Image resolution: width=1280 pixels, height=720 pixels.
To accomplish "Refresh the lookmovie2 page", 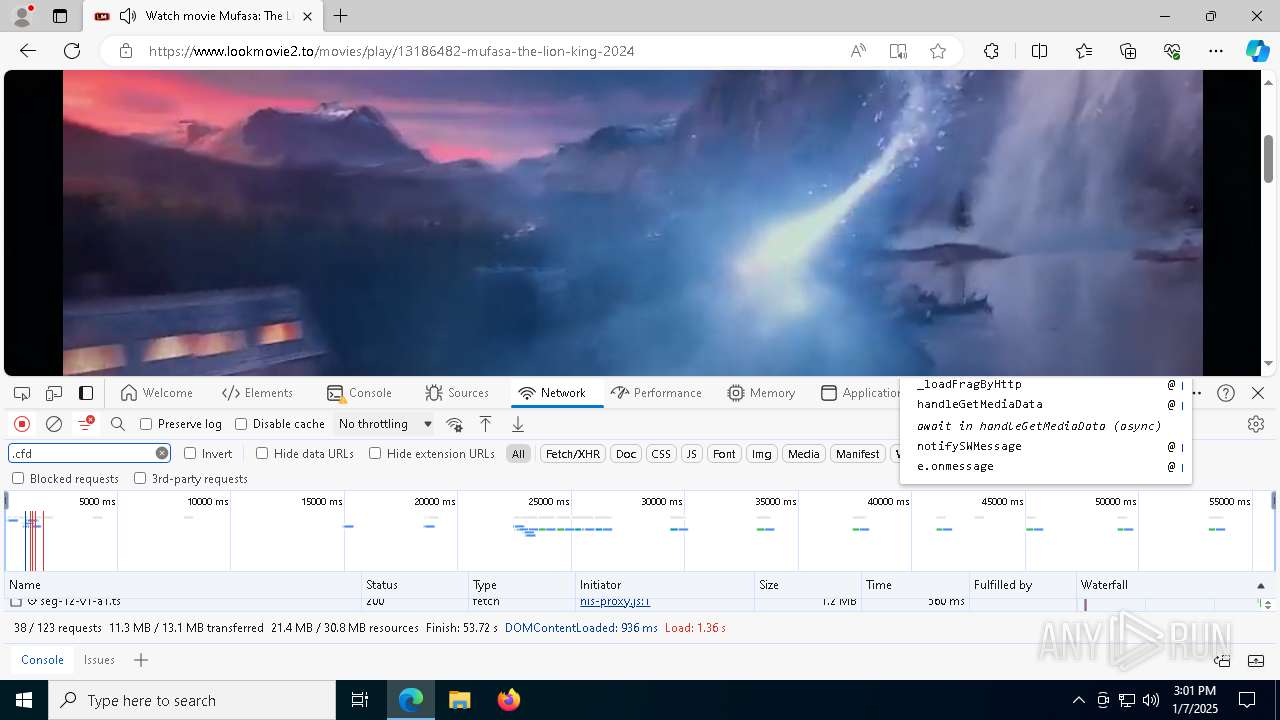I will [x=72, y=51].
